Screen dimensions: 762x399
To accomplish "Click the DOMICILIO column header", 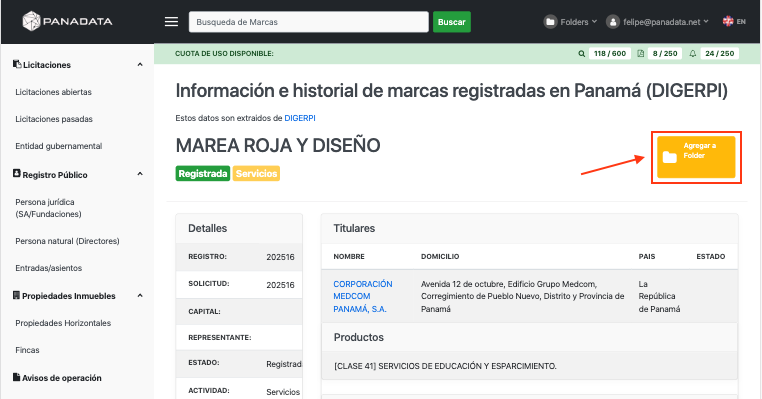I will [x=440, y=256].
